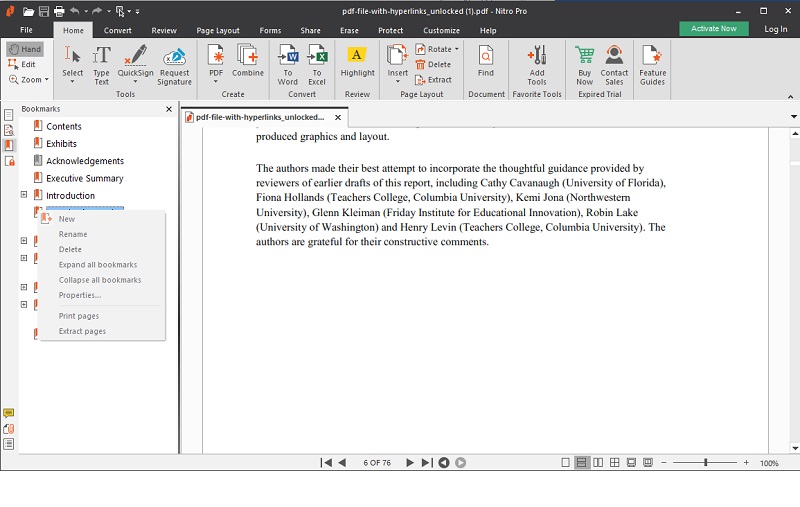Select the Hand tool

pos(25,49)
